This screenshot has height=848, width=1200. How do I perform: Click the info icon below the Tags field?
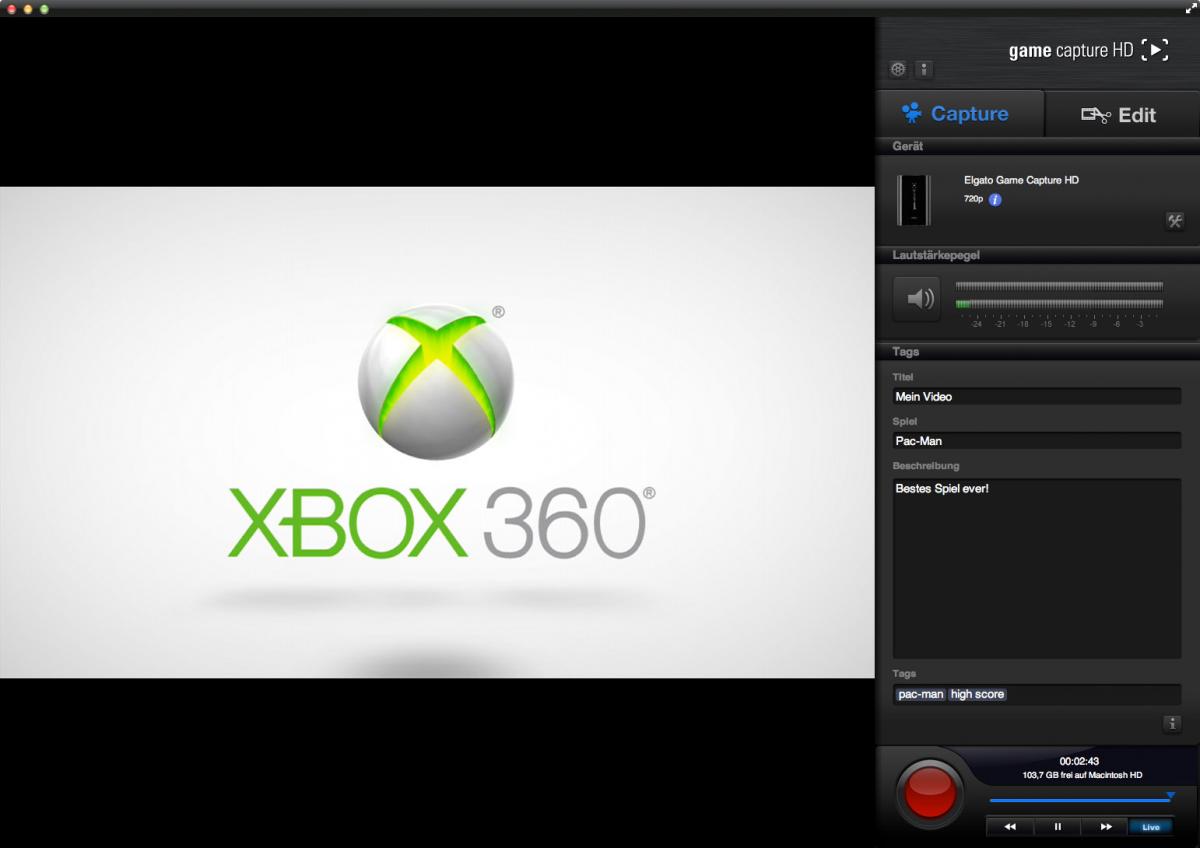[1173, 724]
